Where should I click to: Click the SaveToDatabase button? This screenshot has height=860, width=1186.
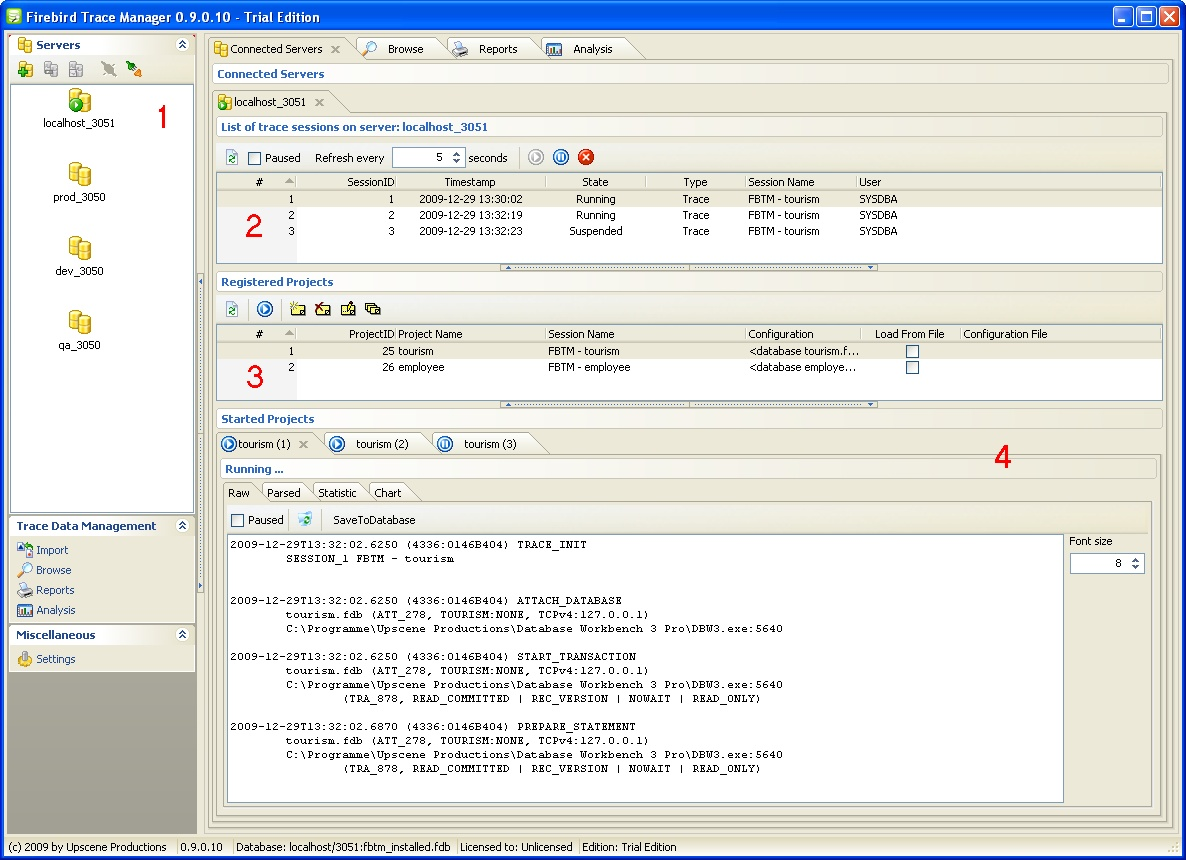pos(374,520)
